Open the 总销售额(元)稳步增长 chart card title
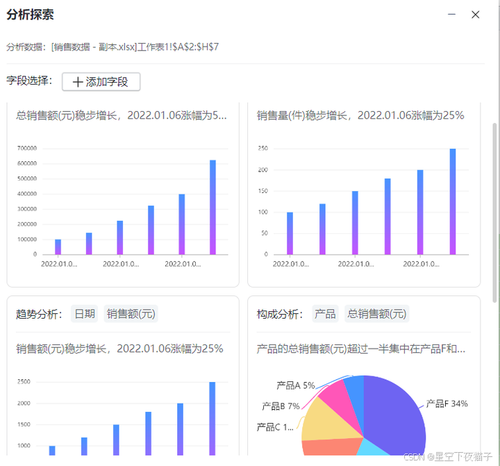 [121, 115]
